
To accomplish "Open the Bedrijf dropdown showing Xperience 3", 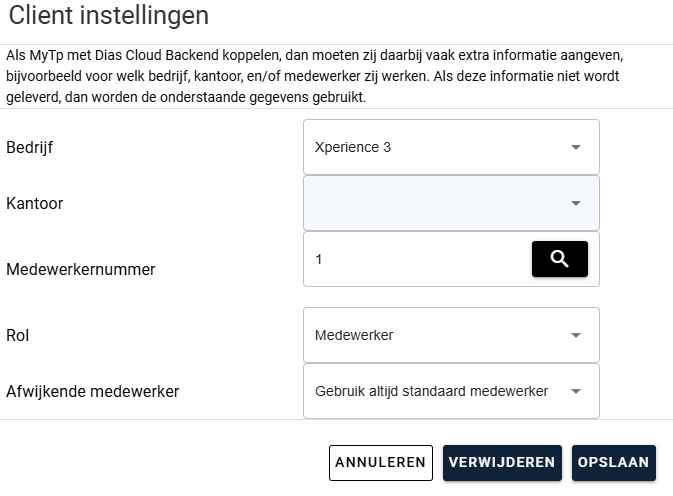I will point(451,147).
